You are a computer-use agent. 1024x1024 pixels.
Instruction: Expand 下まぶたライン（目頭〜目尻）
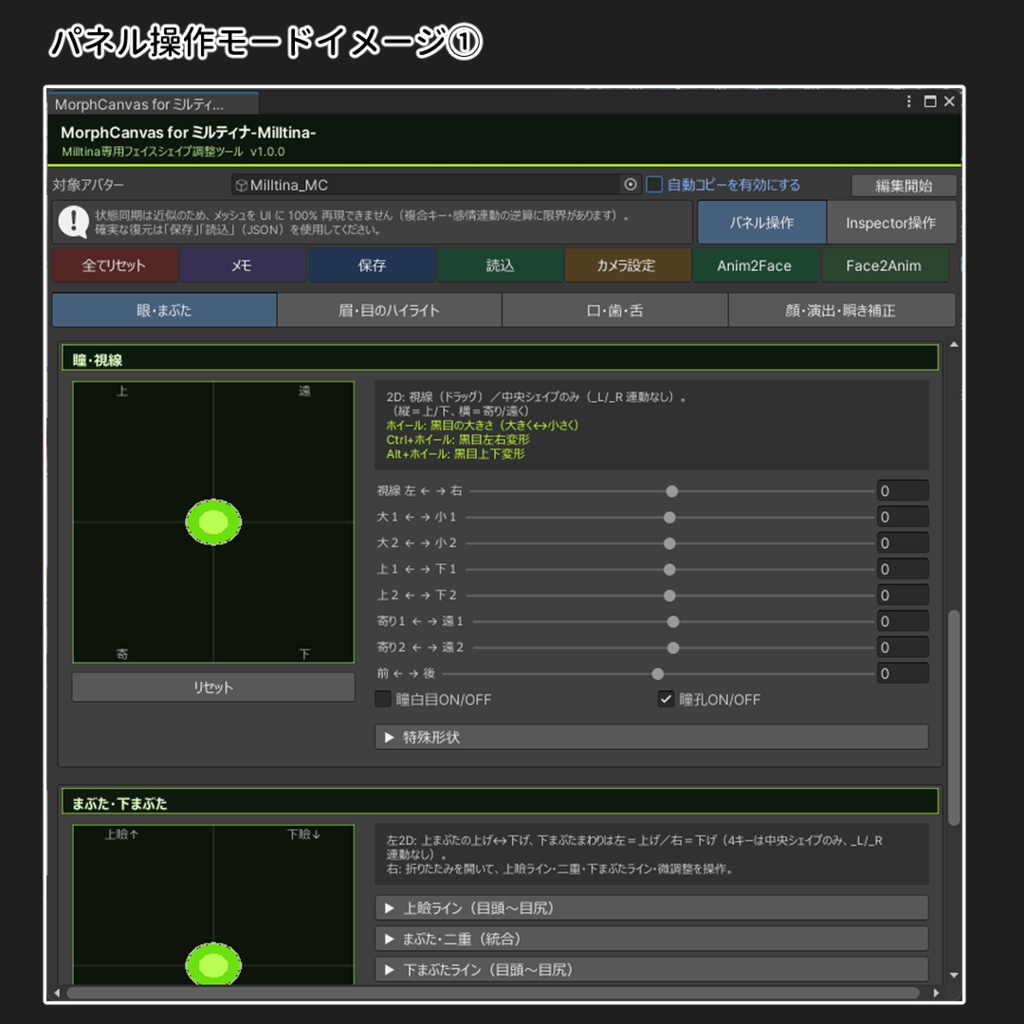[x=390, y=969]
